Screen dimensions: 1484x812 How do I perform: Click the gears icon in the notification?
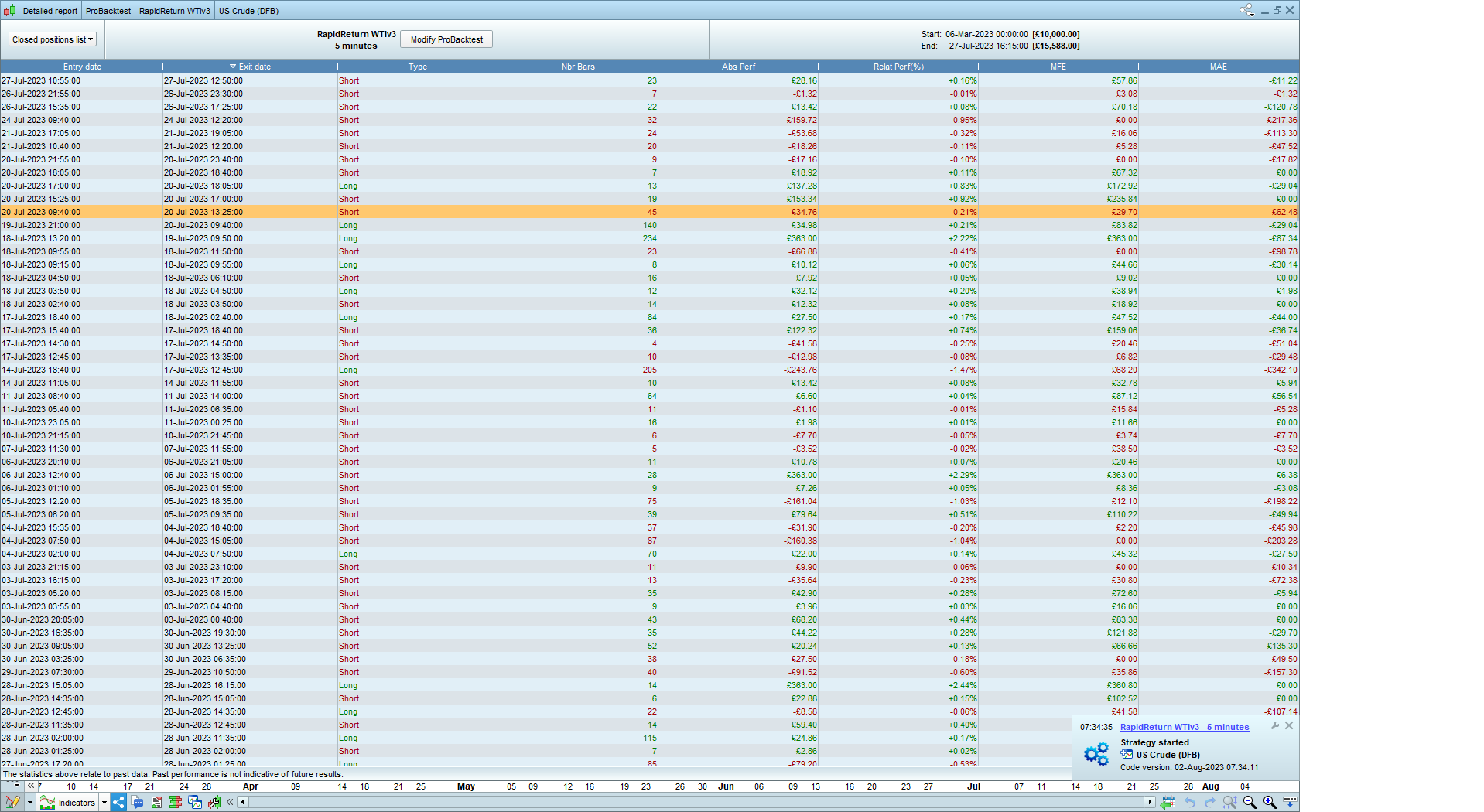coord(1096,753)
